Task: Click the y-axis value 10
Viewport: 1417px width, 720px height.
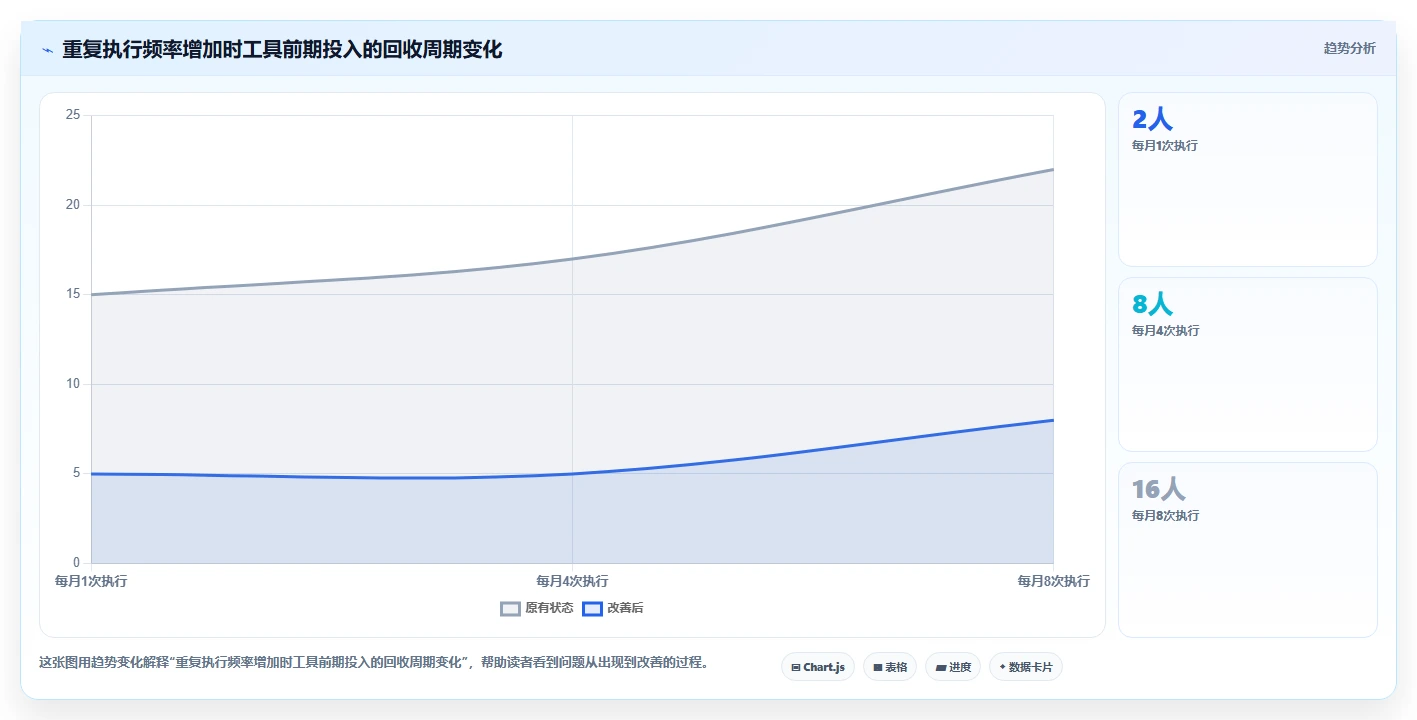Action: (x=73, y=384)
